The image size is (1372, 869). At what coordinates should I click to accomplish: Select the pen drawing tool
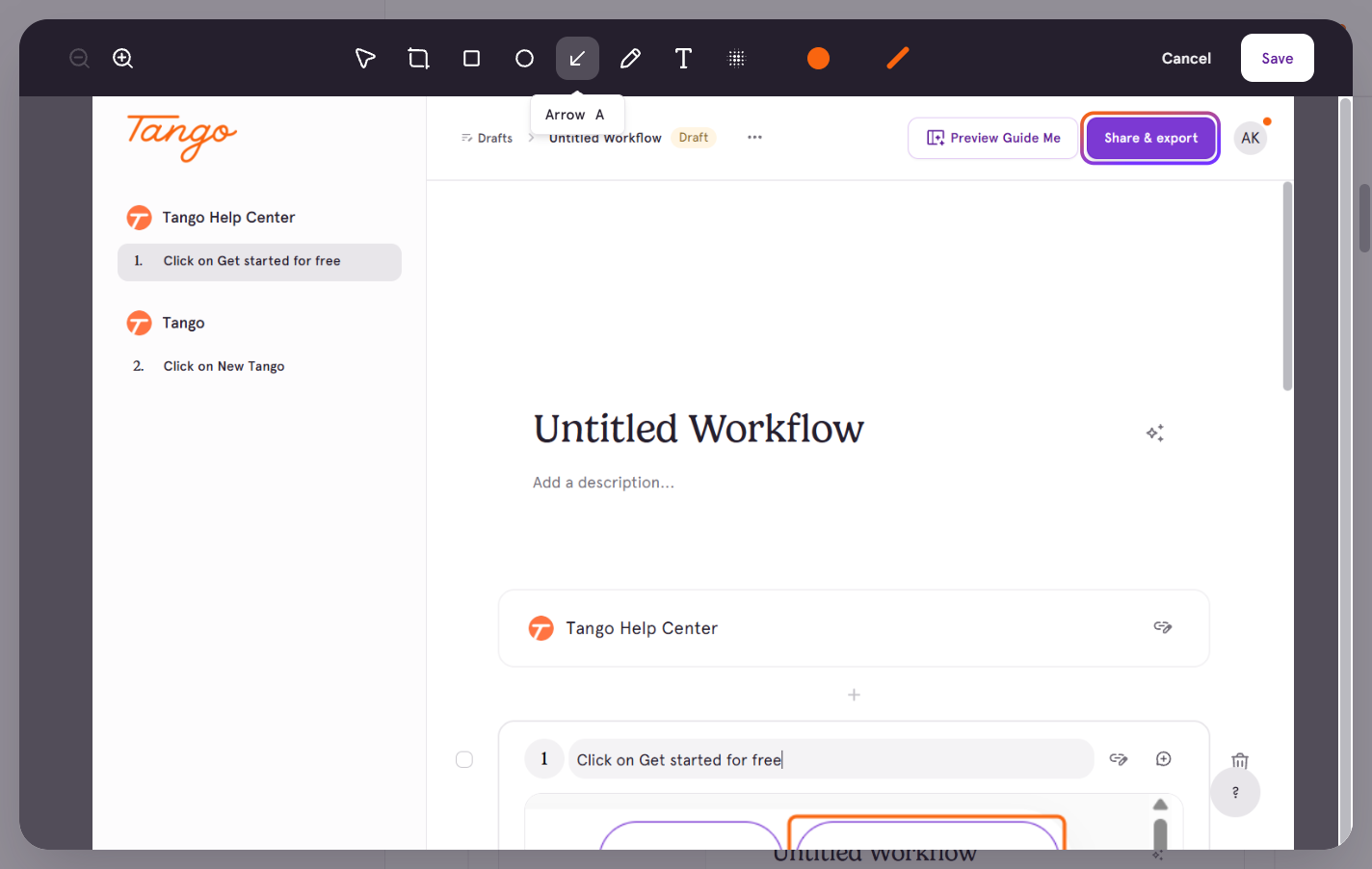630,59
